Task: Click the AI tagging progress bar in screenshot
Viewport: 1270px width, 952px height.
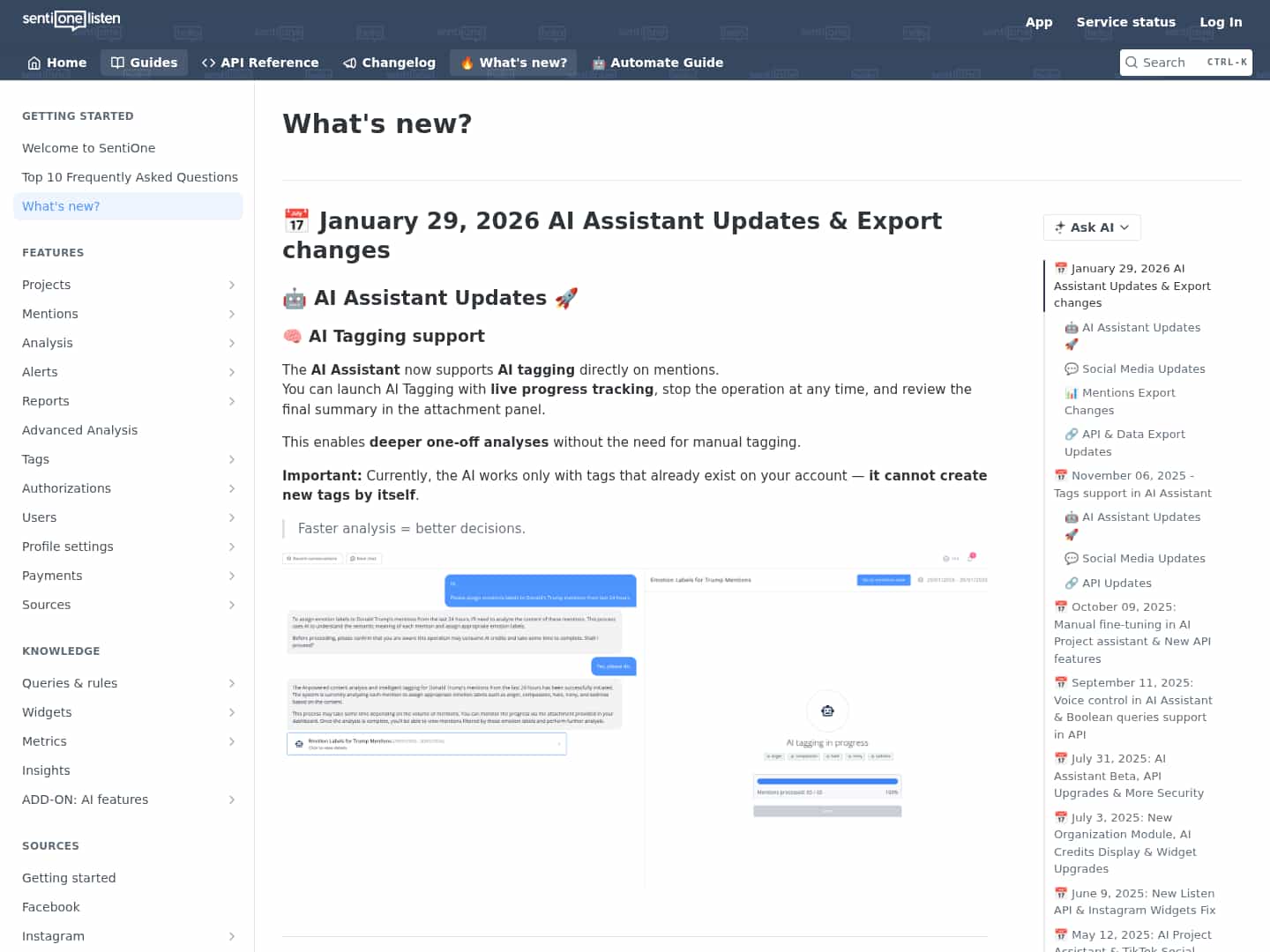Action: click(827, 781)
